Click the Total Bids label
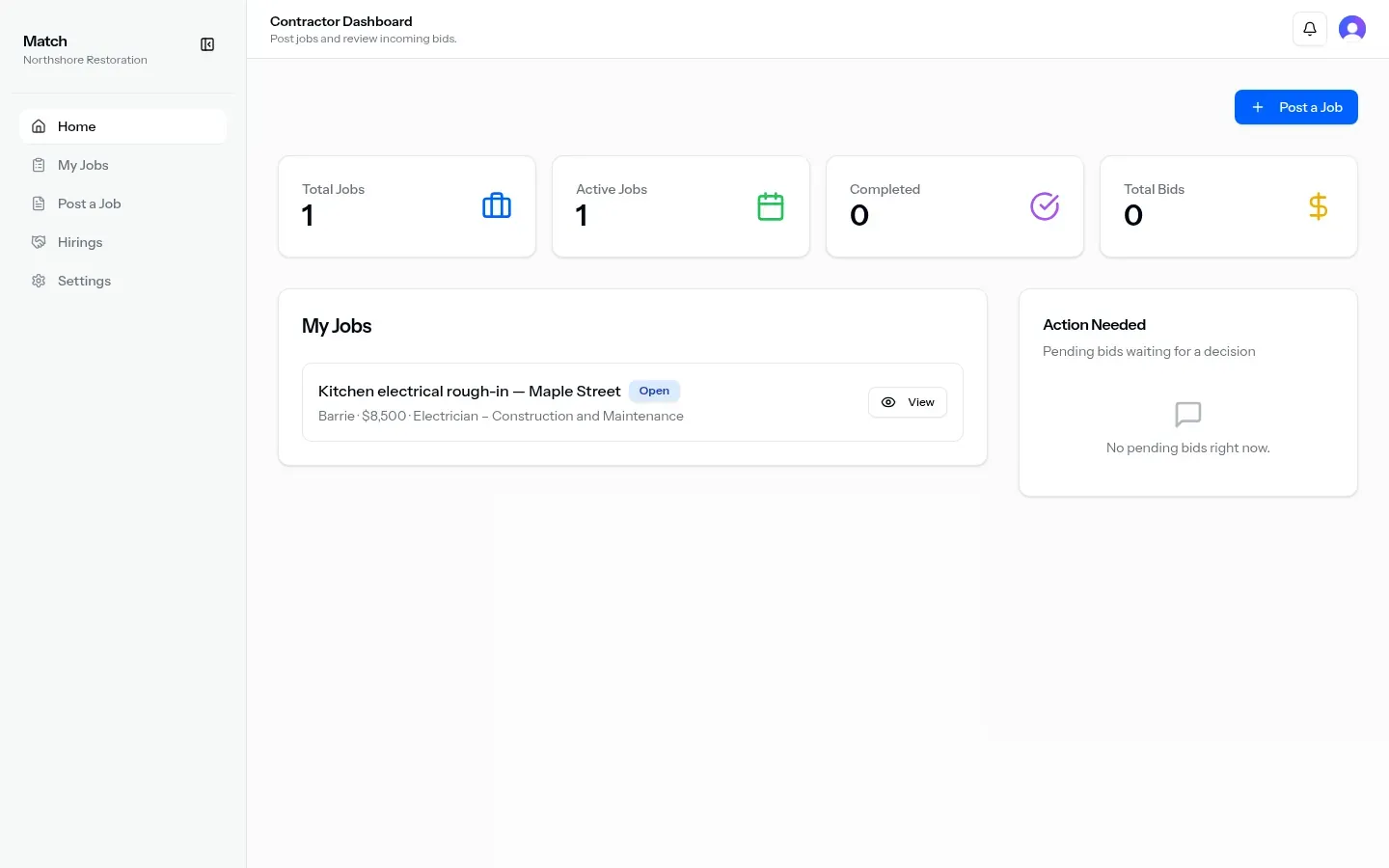 tap(1154, 189)
